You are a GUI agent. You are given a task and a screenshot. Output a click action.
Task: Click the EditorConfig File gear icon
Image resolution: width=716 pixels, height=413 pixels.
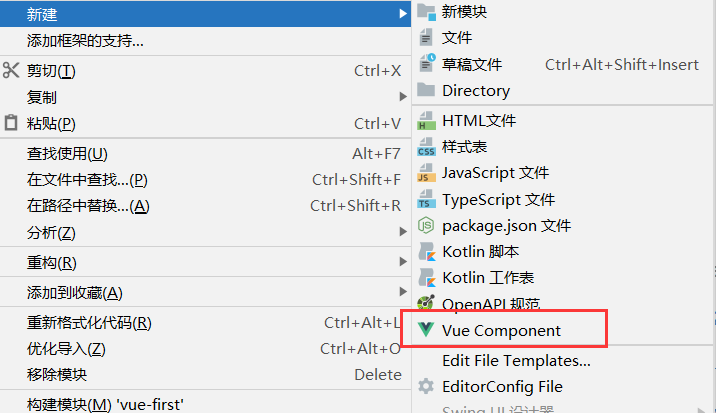point(426,387)
